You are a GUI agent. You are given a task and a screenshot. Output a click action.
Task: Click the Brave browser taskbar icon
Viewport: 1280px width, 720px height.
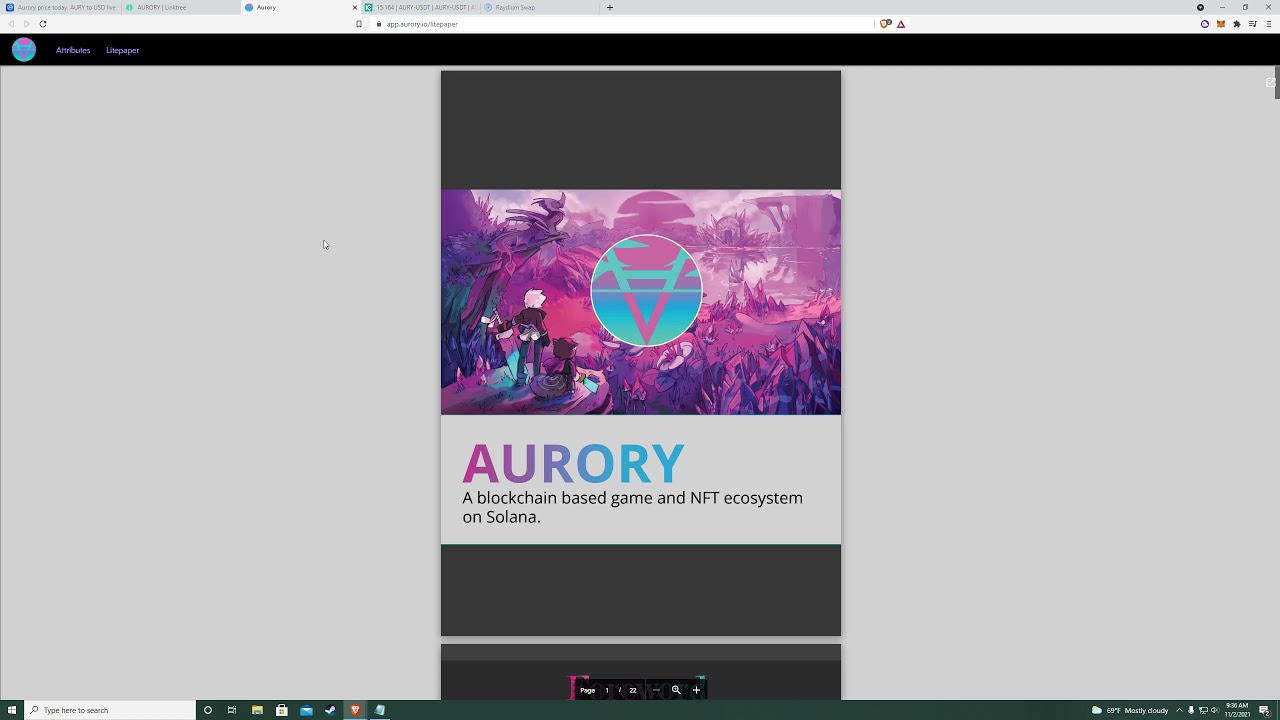coord(355,710)
